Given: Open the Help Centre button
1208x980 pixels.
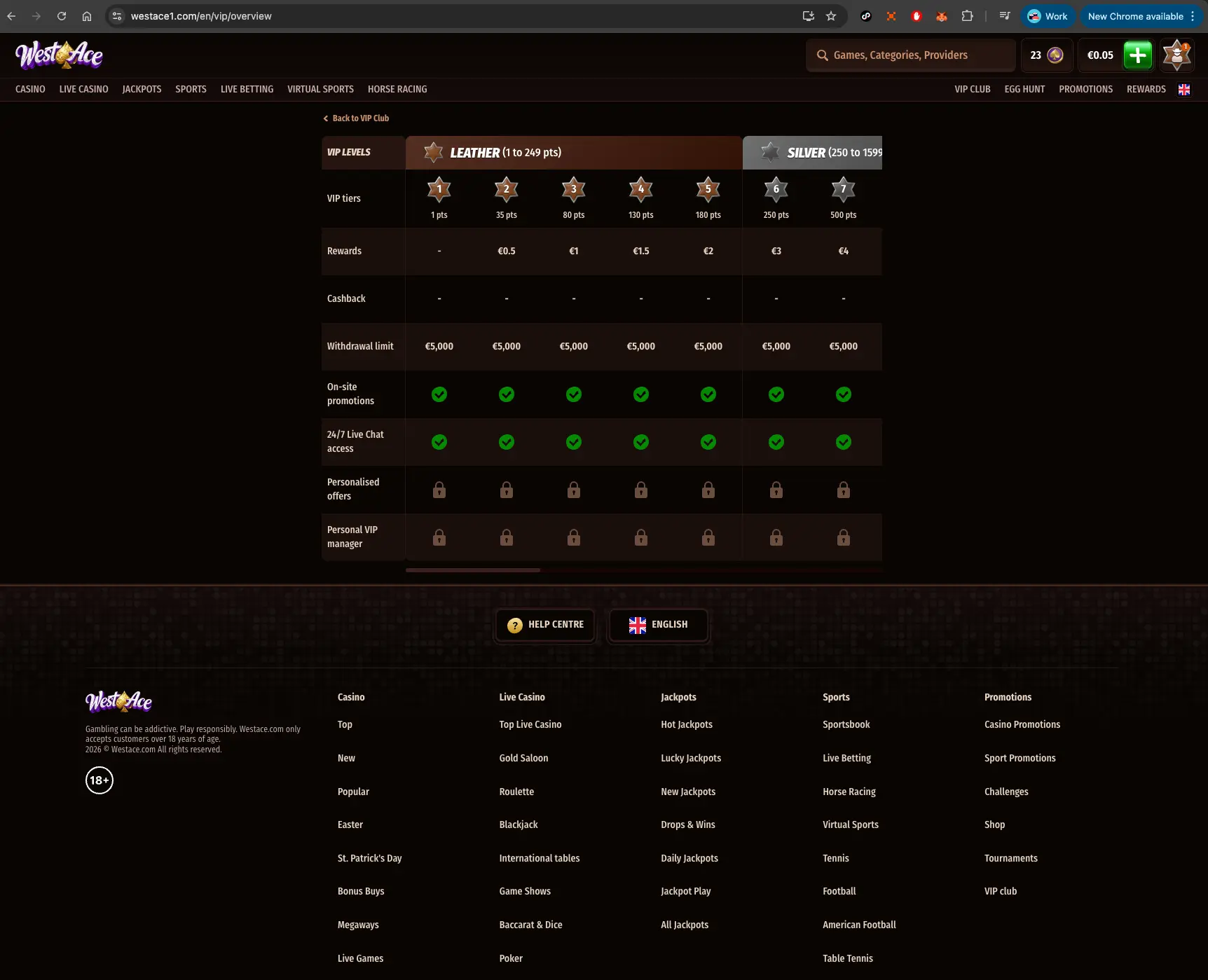Looking at the screenshot, I should coord(545,625).
